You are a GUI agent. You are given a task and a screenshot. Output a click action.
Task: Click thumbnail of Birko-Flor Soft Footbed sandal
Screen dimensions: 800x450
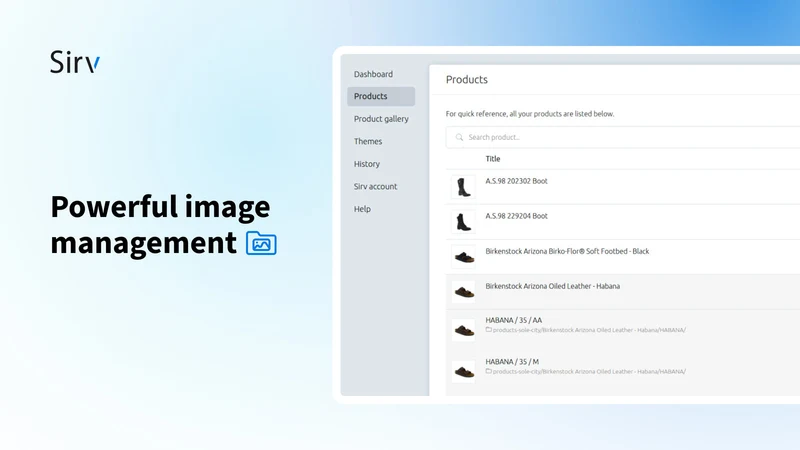click(463, 257)
